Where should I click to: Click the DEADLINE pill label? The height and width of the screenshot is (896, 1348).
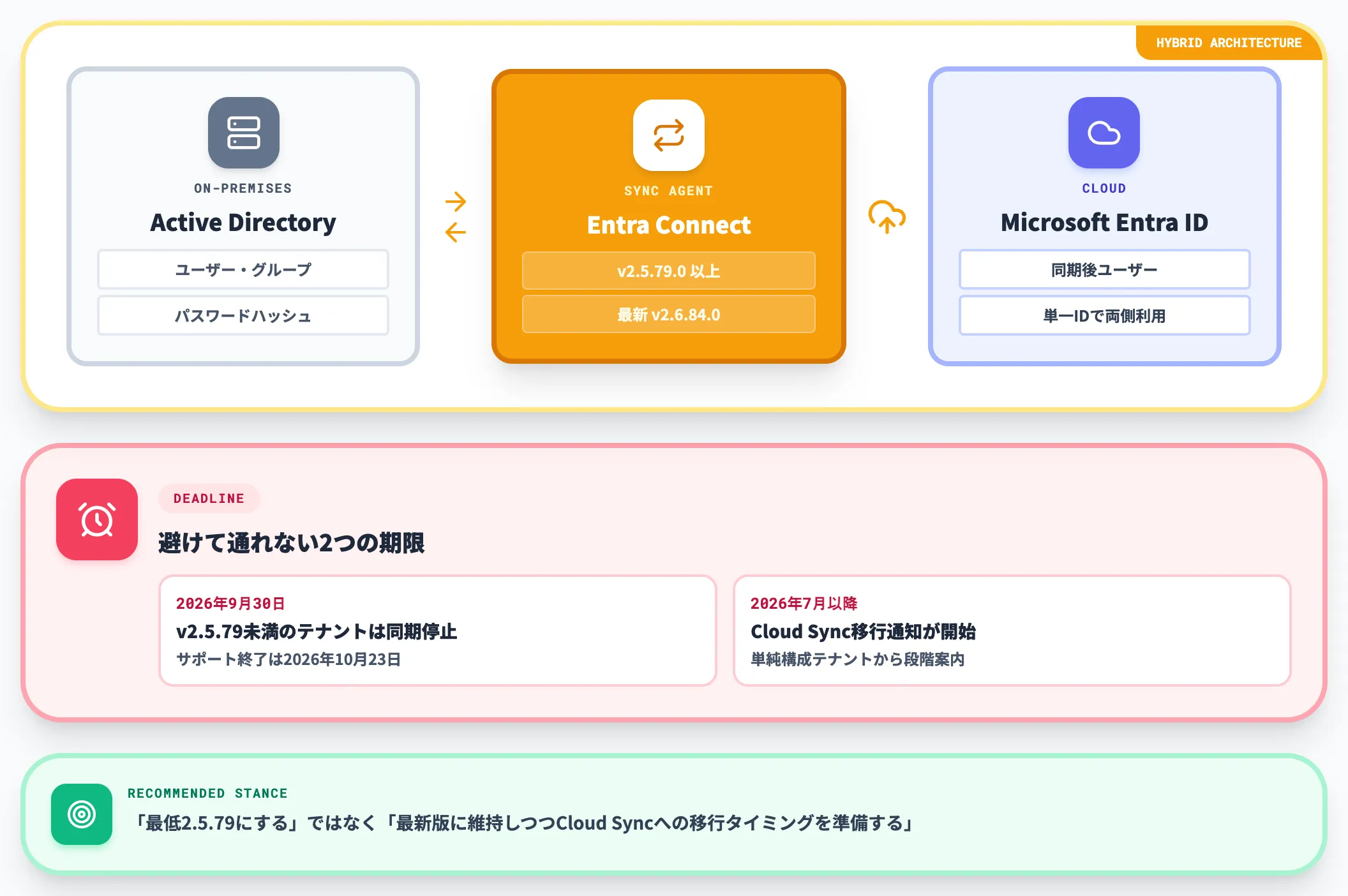tap(209, 498)
